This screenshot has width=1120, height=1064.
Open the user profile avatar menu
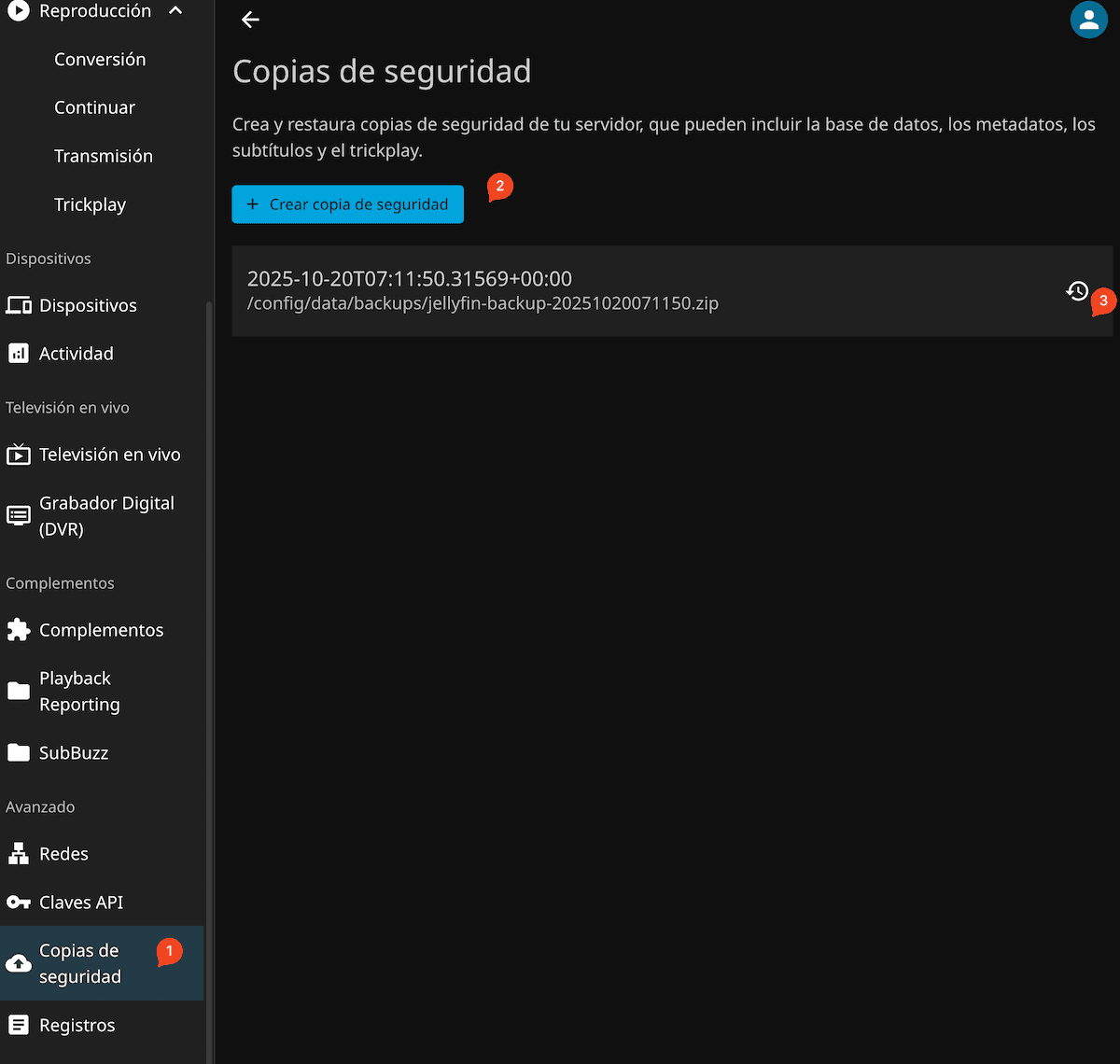pyautogui.click(x=1088, y=20)
